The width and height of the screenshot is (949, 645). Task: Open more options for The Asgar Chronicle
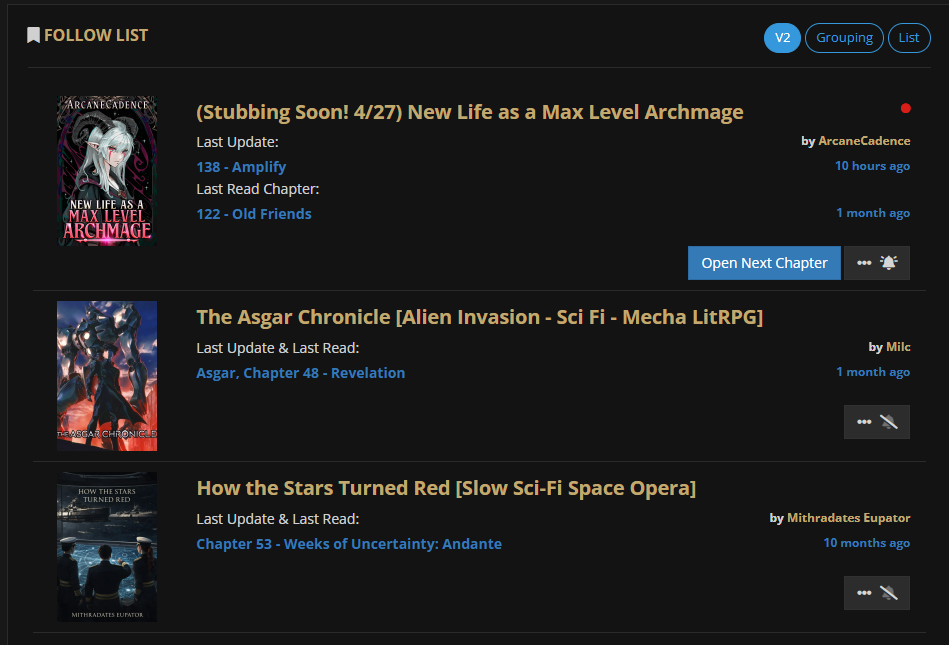coord(864,422)
